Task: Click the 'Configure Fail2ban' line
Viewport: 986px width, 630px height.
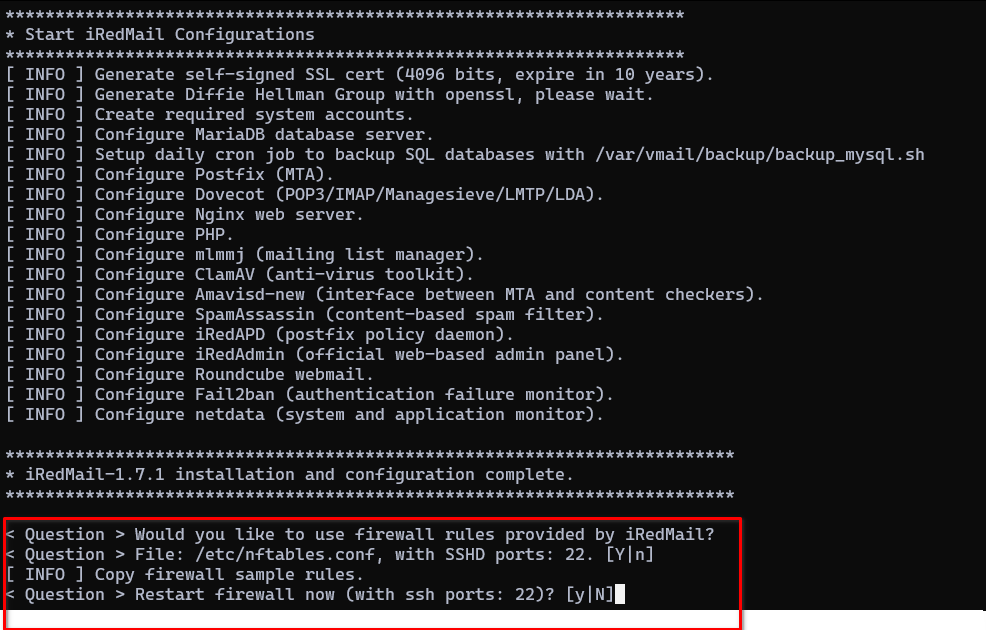Action: click(309, 395)
